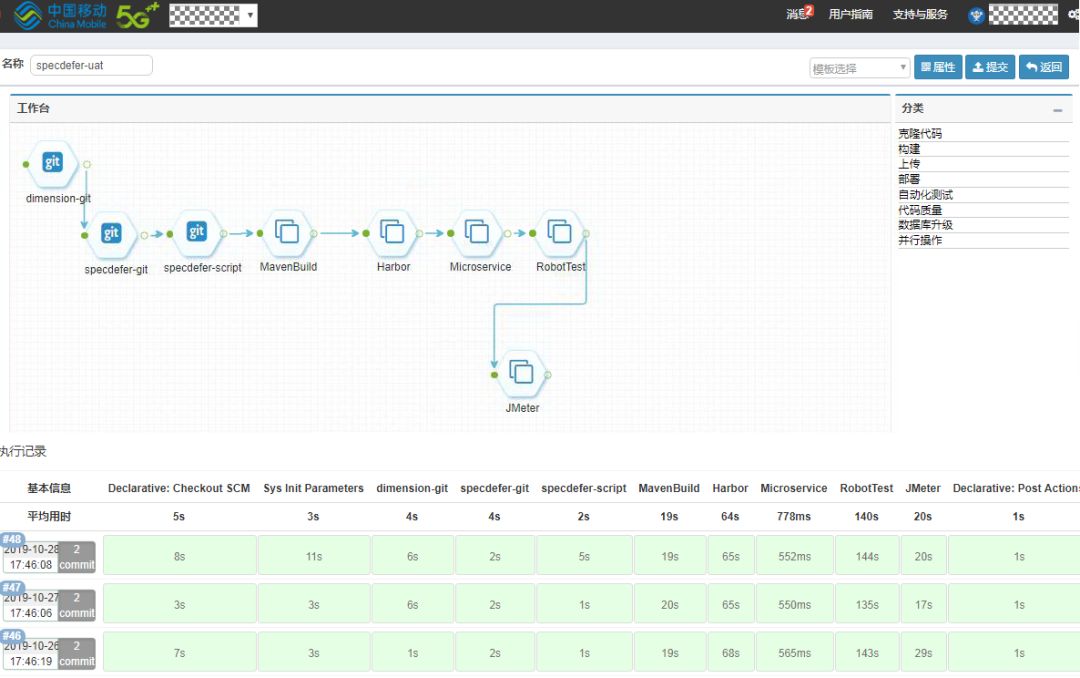Select the specdefer-git node icon
This screenshot has height=678, width=1080.
pyautogui.click(x=111, y=234)
